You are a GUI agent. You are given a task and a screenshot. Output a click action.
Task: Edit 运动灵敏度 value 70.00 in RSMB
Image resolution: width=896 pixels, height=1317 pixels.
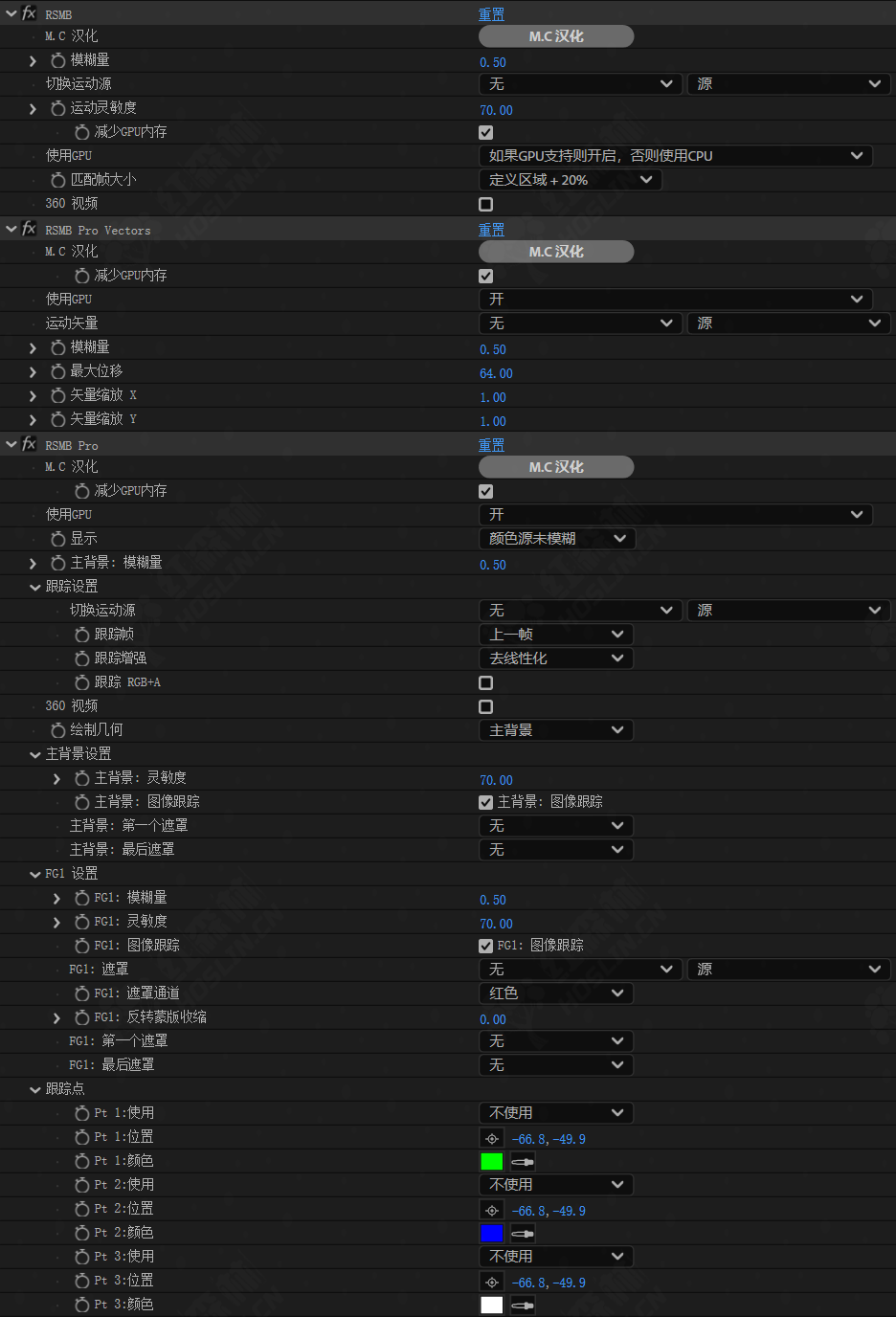(x=496, y=110)
